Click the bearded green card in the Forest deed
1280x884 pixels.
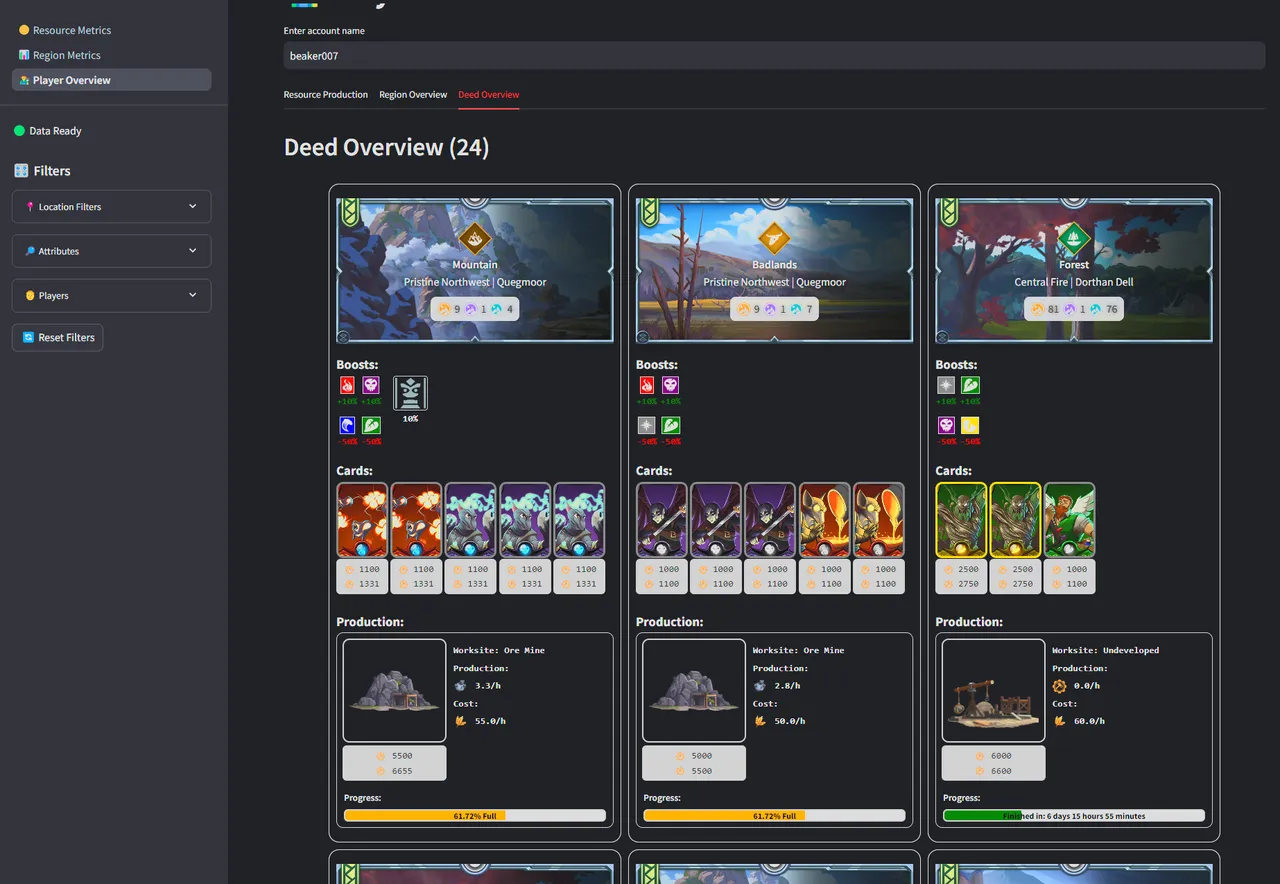(x=1069, y=520)
